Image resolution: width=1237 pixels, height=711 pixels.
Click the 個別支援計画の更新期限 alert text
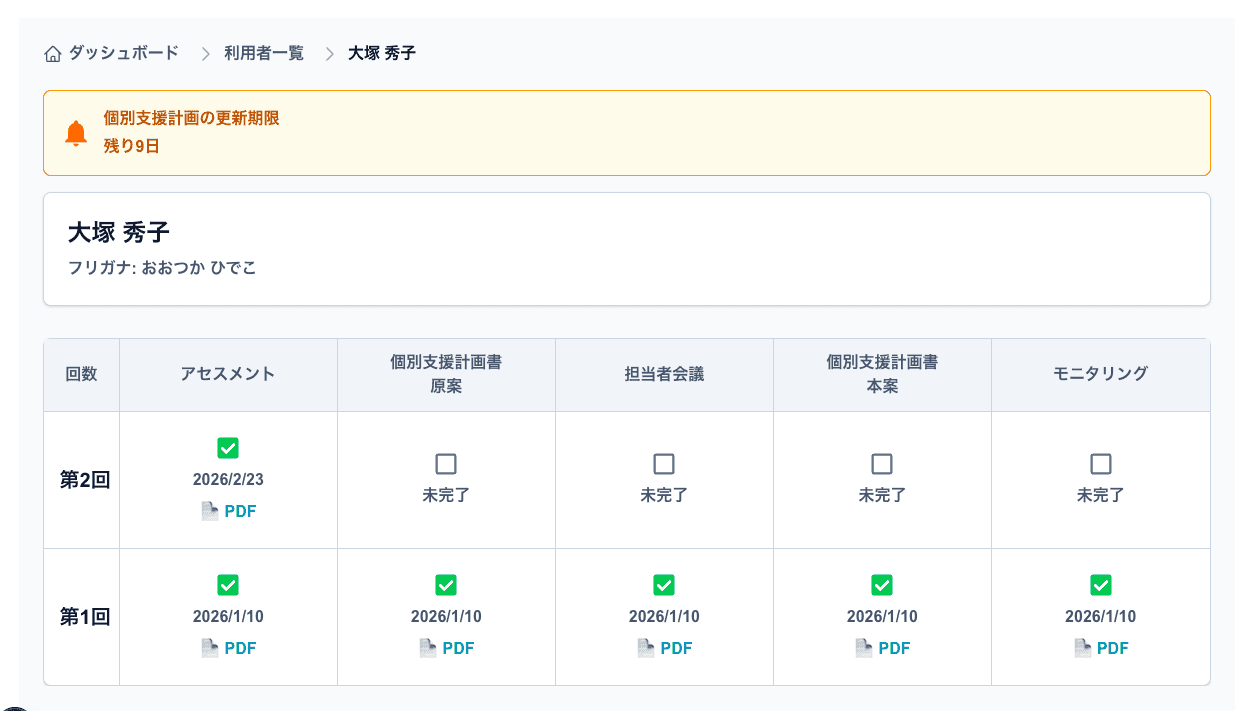[191, 118]
